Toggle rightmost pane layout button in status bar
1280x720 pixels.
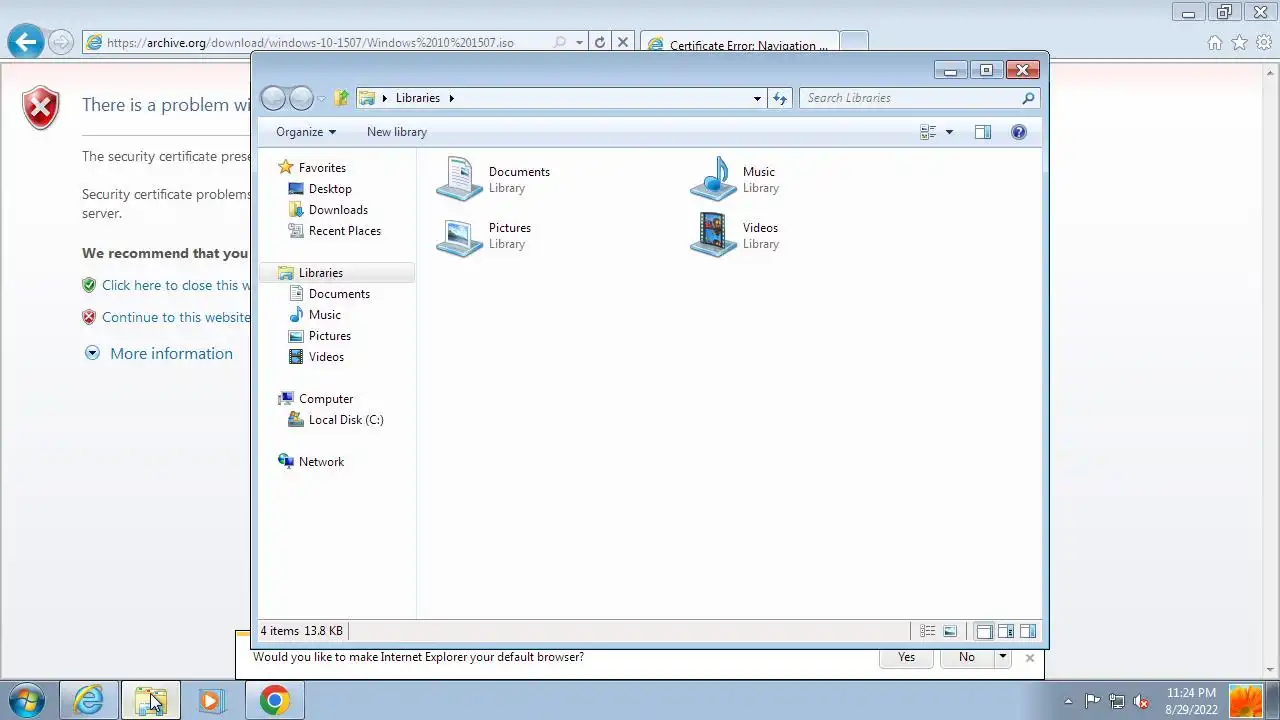pos(1028,631)
